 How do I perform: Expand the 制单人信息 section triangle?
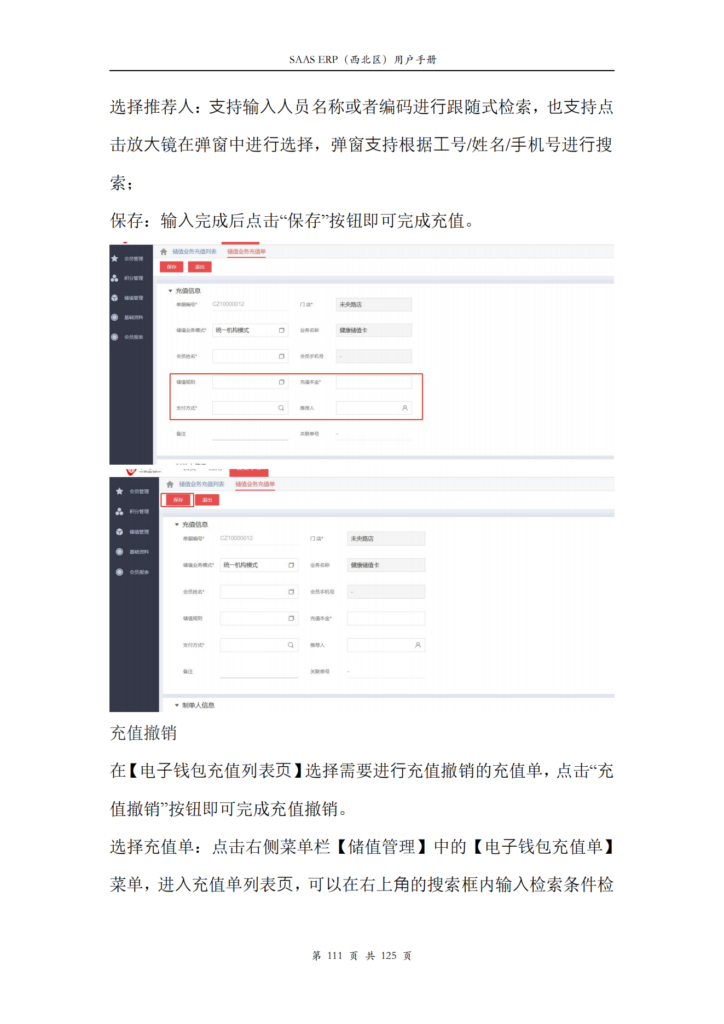[x=176, y=705]
